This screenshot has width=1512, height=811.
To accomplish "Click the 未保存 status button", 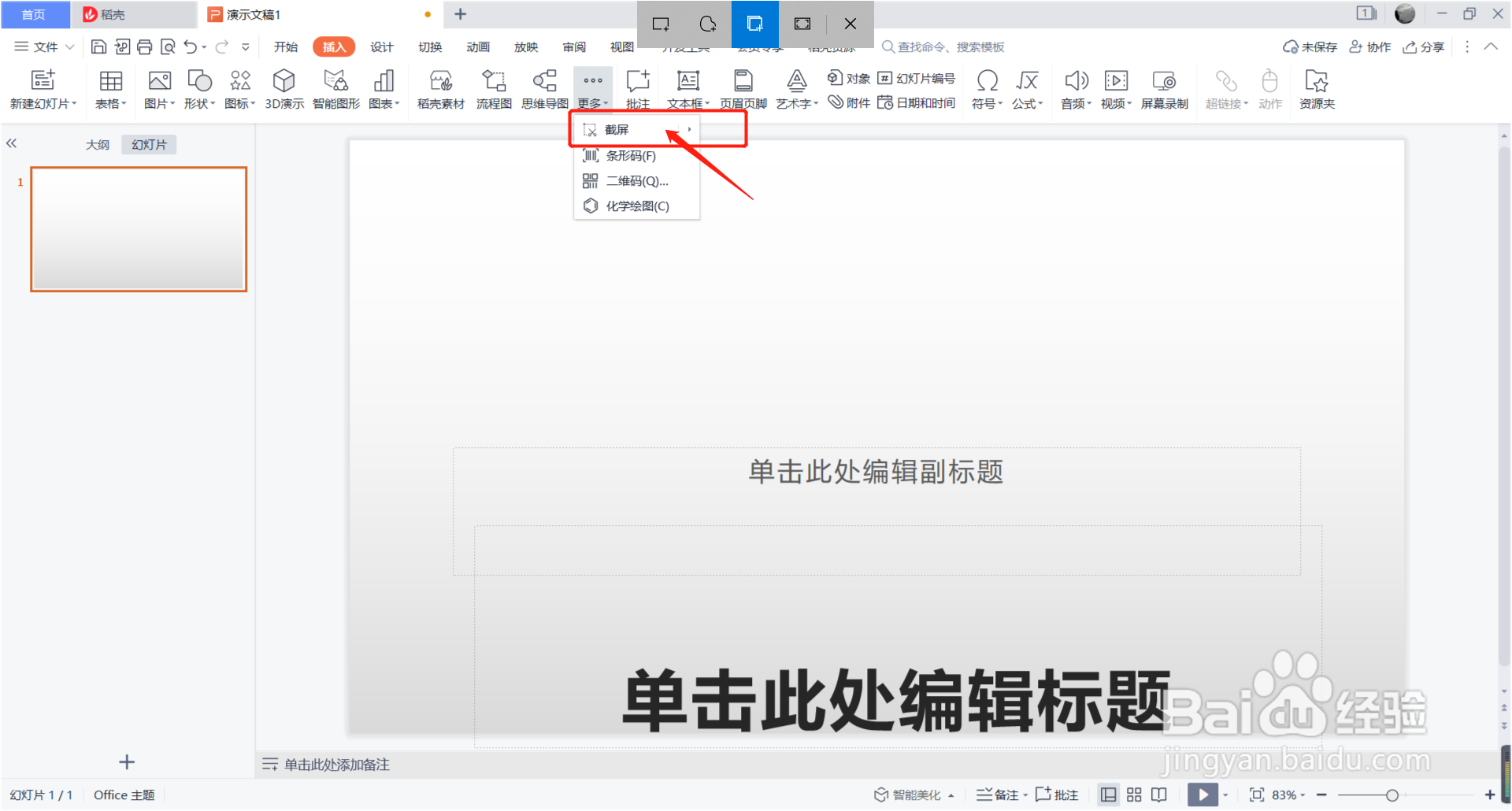I will click(x=1310, y=46).
